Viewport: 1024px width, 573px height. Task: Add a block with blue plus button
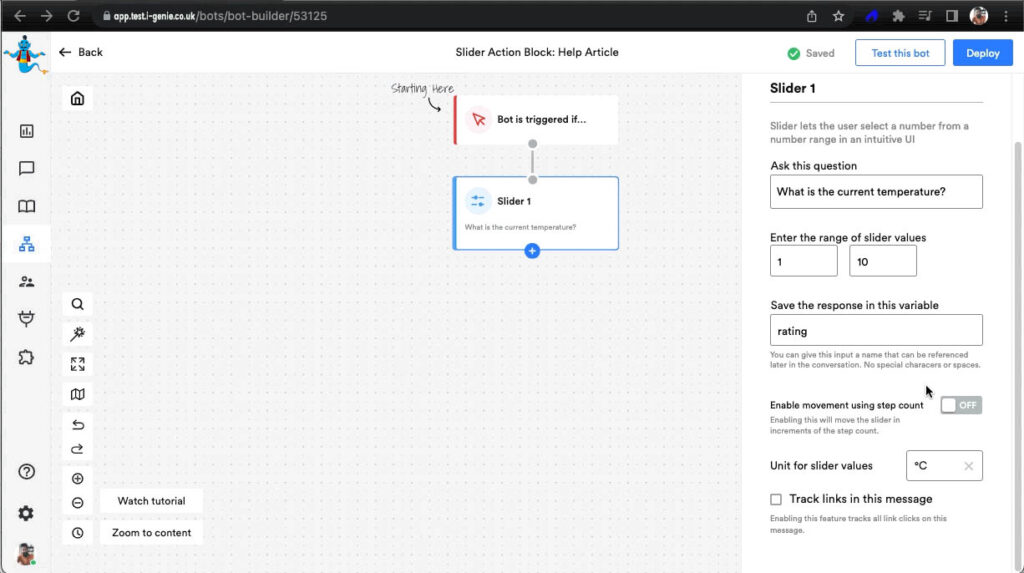[x=532, y=251]
